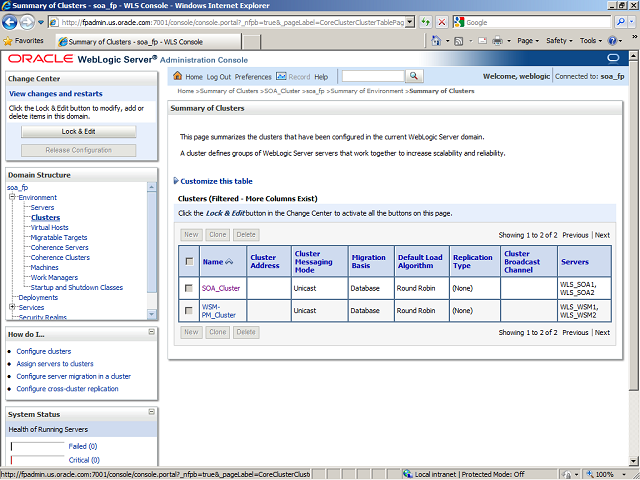The width and height of the screenshot is (640, 480).
Task: Open the Tools menu in IE command bar
Action: click(590, 41)
